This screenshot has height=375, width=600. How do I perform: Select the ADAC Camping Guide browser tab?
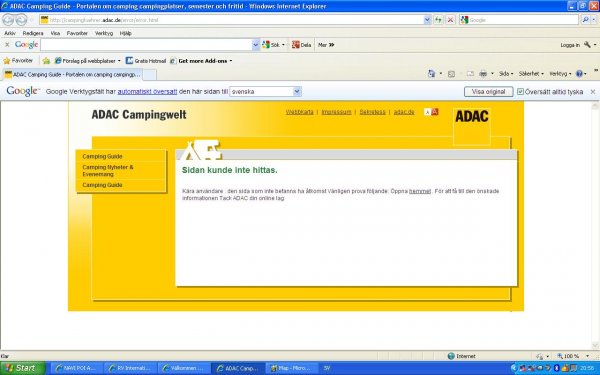tap(73, 75)
